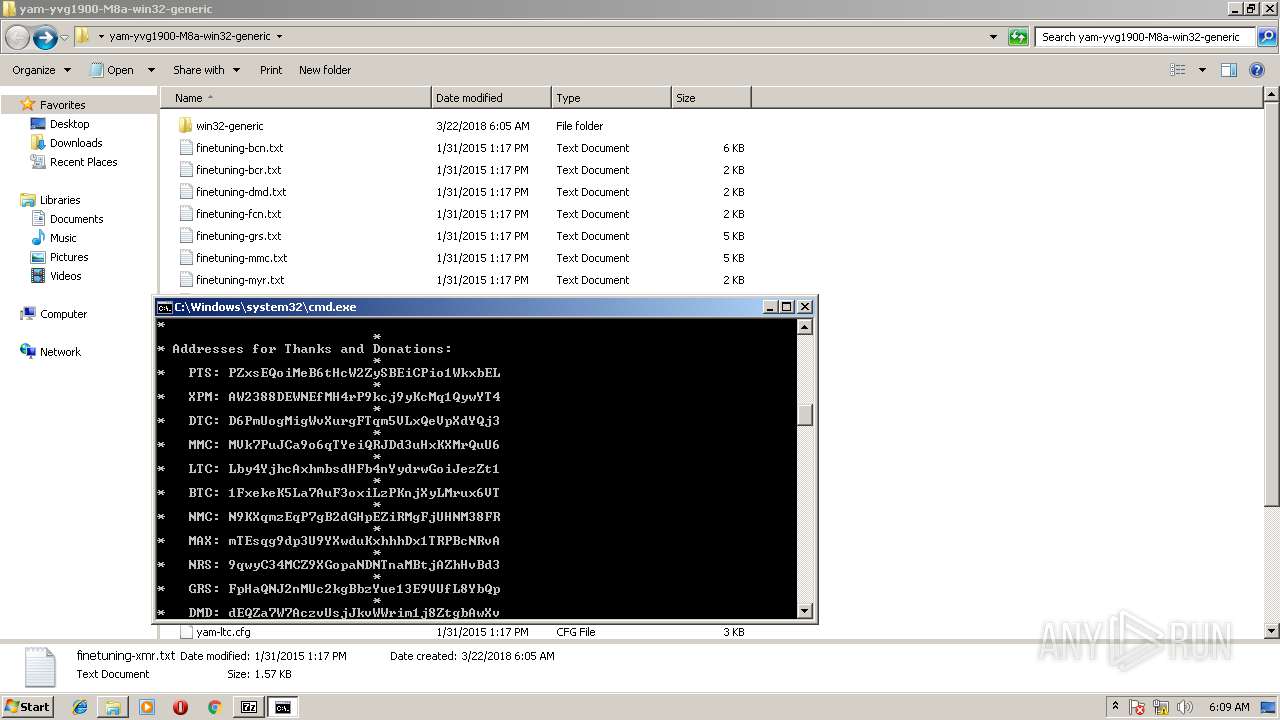Open Windows Explorer taskbar button
Image resolution: width=1280 pixels, height=720 pixels.
(113, 707)
